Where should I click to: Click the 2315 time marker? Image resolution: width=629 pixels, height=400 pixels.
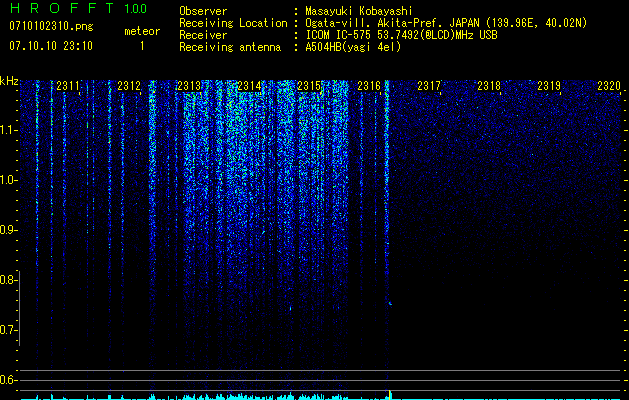click(309, 85)
